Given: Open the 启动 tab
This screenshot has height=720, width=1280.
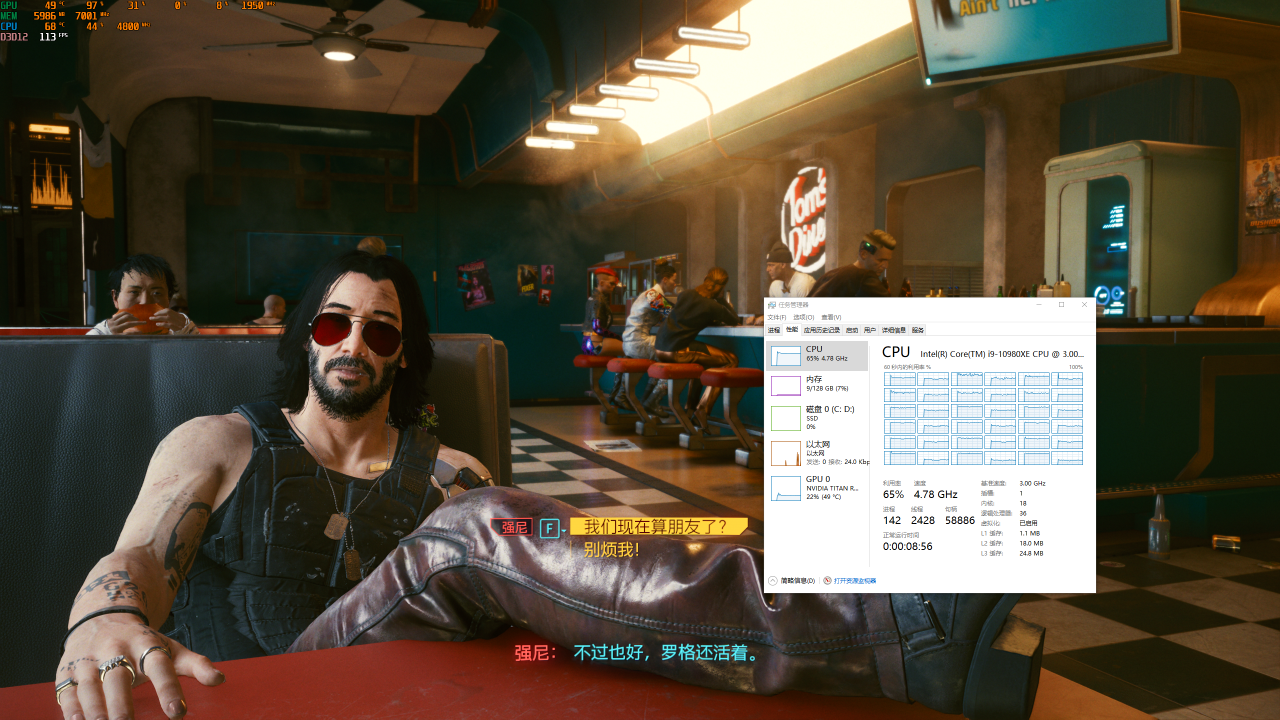Looking at the screenshot, I should pyautogui.click(x=852, y=330).
